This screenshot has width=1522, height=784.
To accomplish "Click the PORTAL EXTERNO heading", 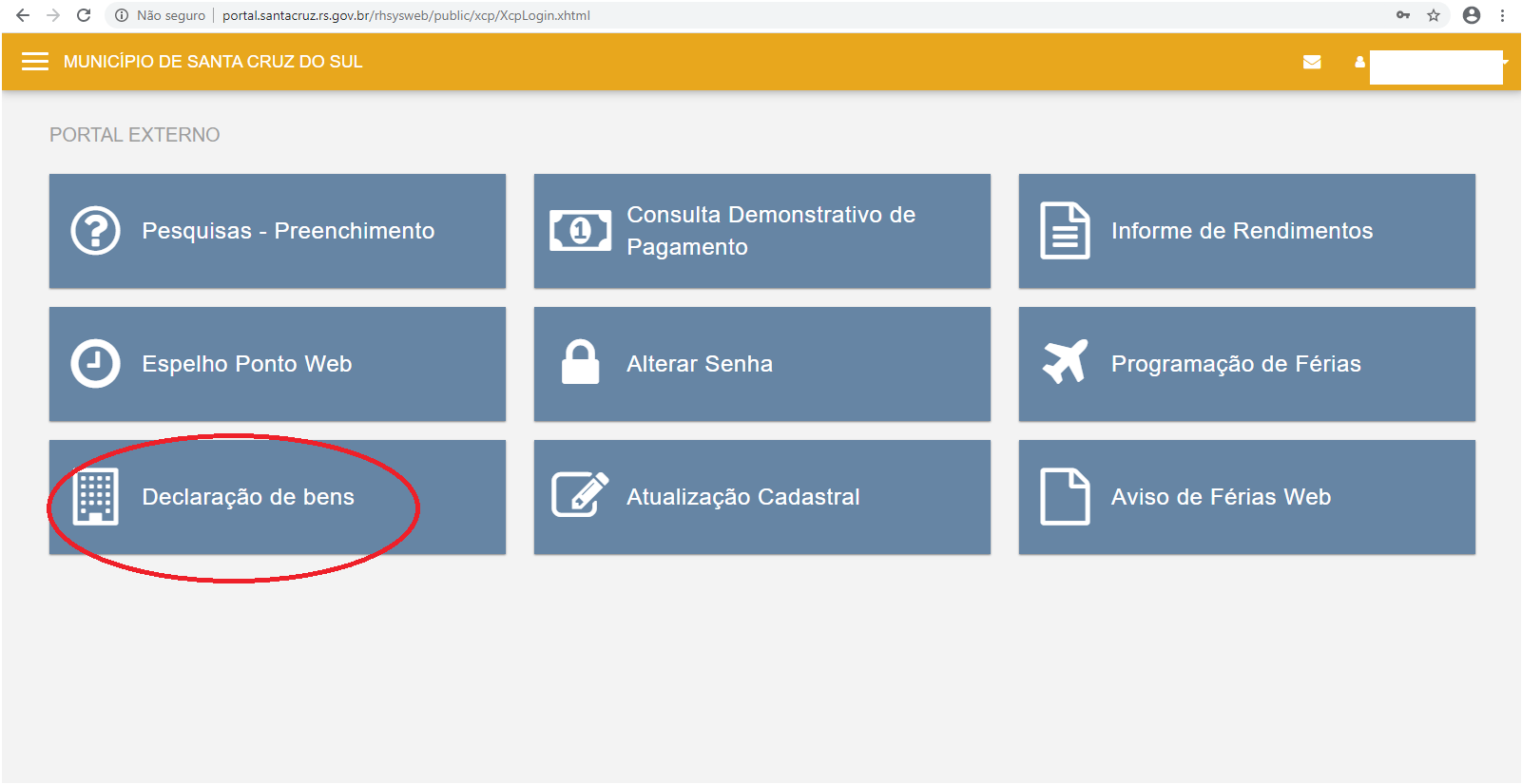I will tap(134, 135).
